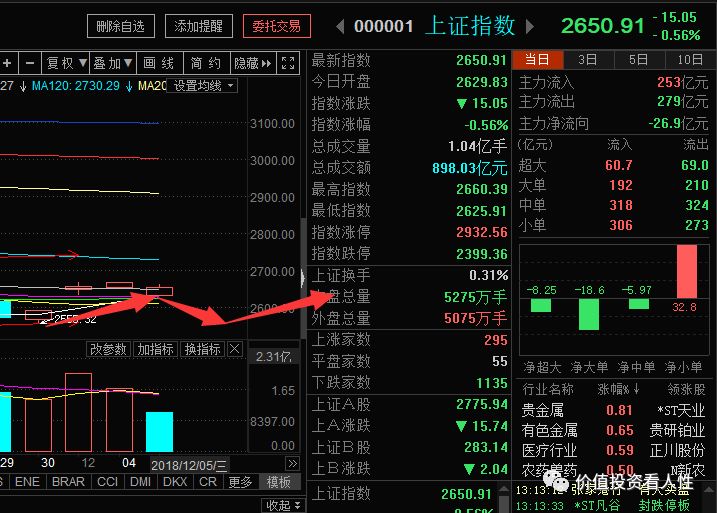This screenshot has height=513, width=717.
Task: Click leading stock 贵研铂业
Action: (677, 430)
